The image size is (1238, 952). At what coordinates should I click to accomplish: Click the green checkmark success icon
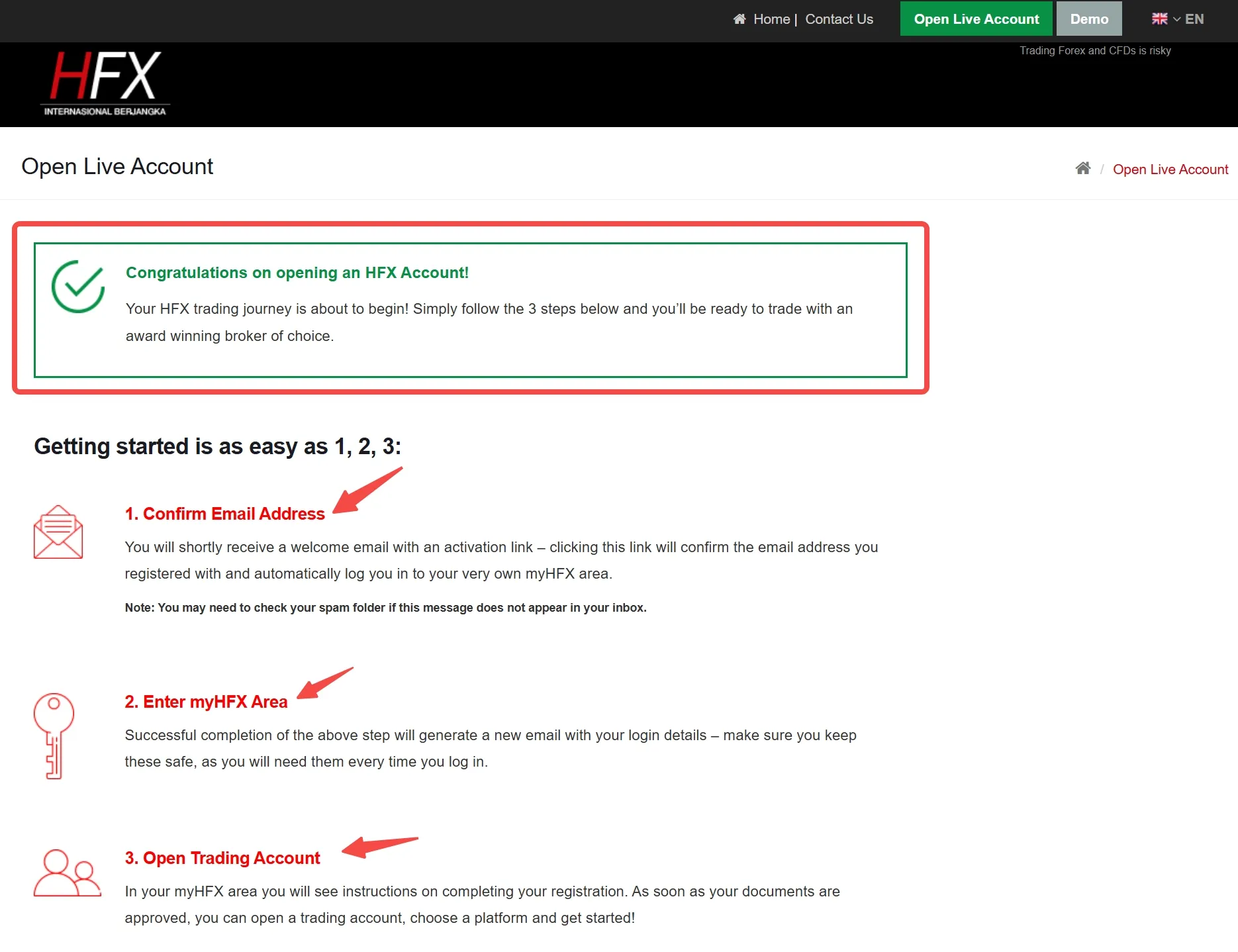[x=78, y=287]
